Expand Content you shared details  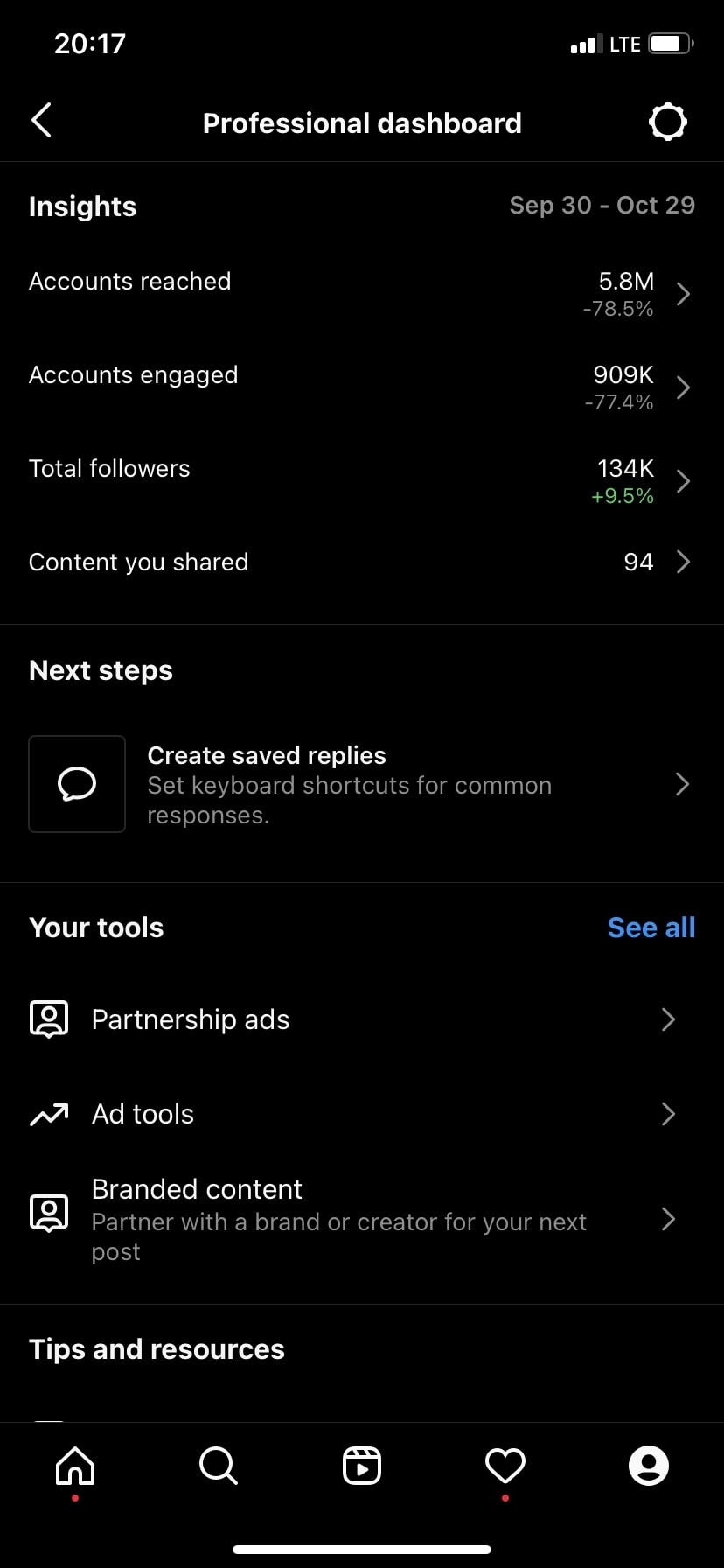click(684, 562)
